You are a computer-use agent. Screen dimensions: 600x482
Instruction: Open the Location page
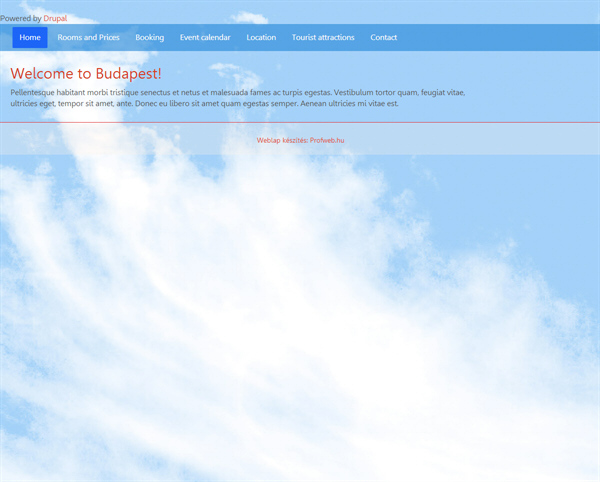click(261, 37)
